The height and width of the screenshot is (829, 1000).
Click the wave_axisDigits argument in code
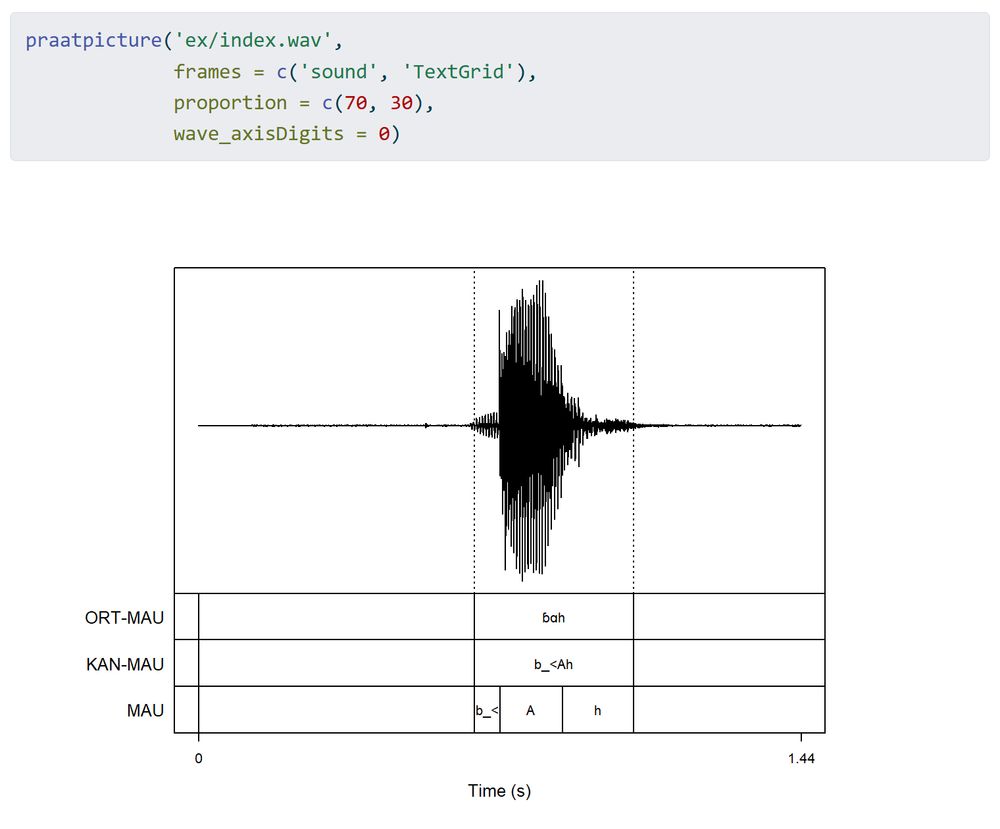258,134
